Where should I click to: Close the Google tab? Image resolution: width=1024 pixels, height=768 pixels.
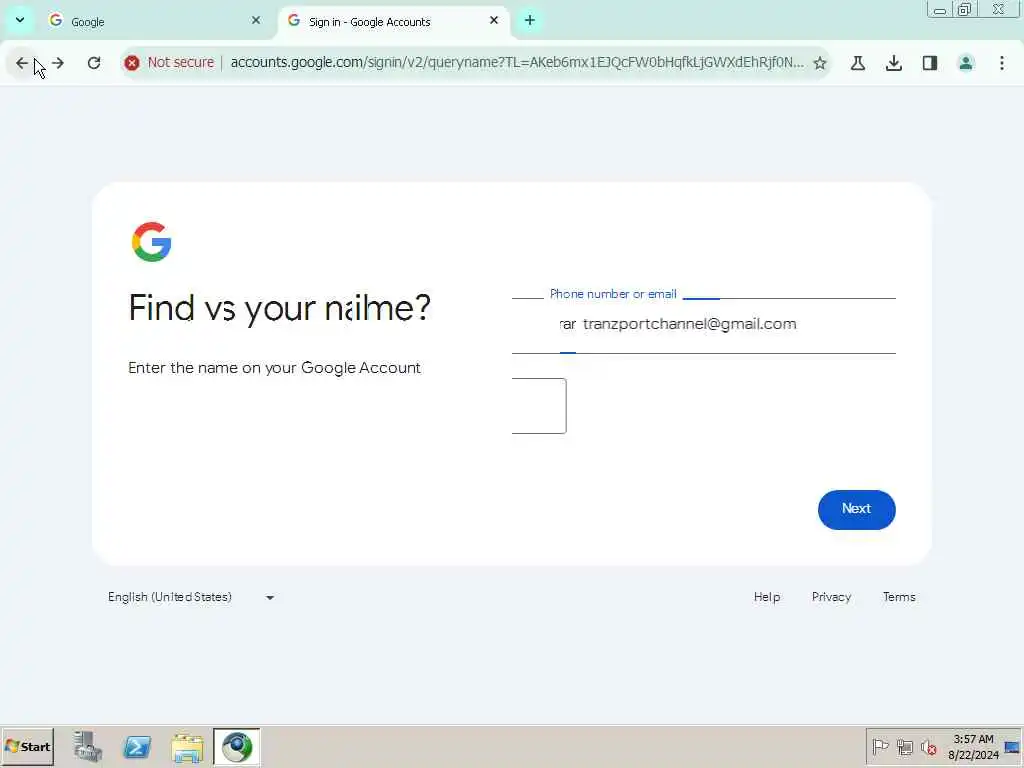tap(256, 21)
